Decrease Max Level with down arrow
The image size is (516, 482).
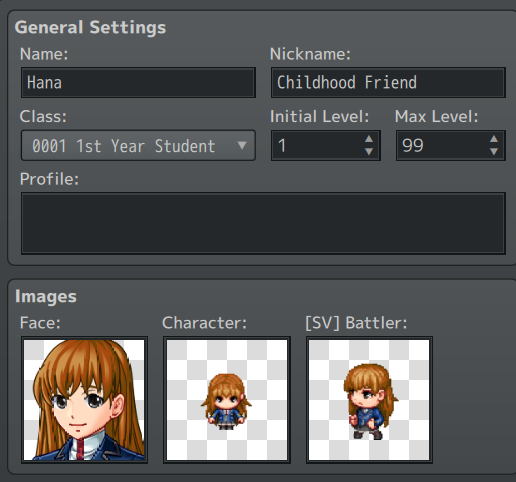pos(494,152)
